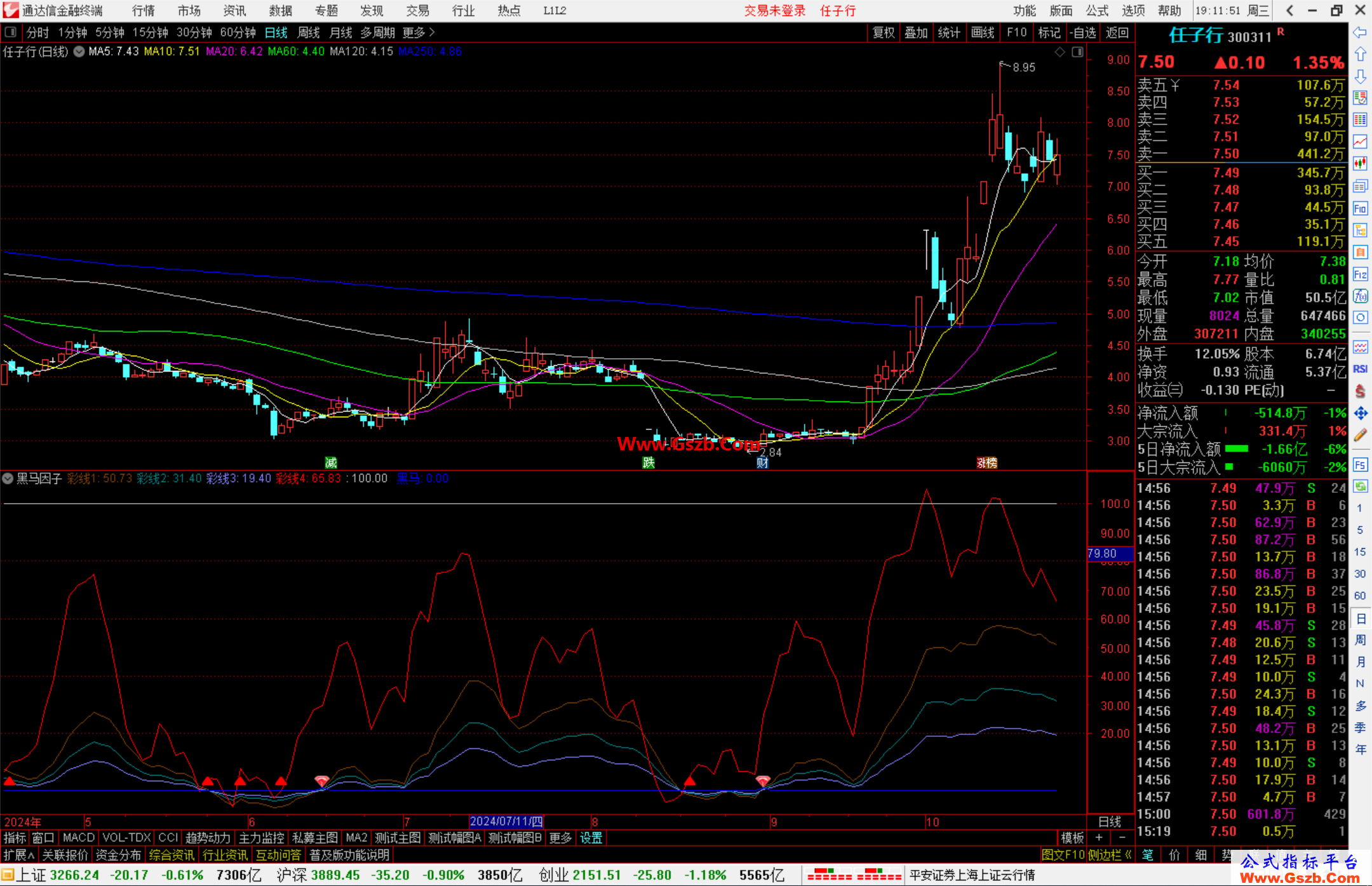Open the 复权 adjustment options
Image resolution: width=1372 pixels, height=886 pixels.
pyautogui.click(x=884, y=32)
